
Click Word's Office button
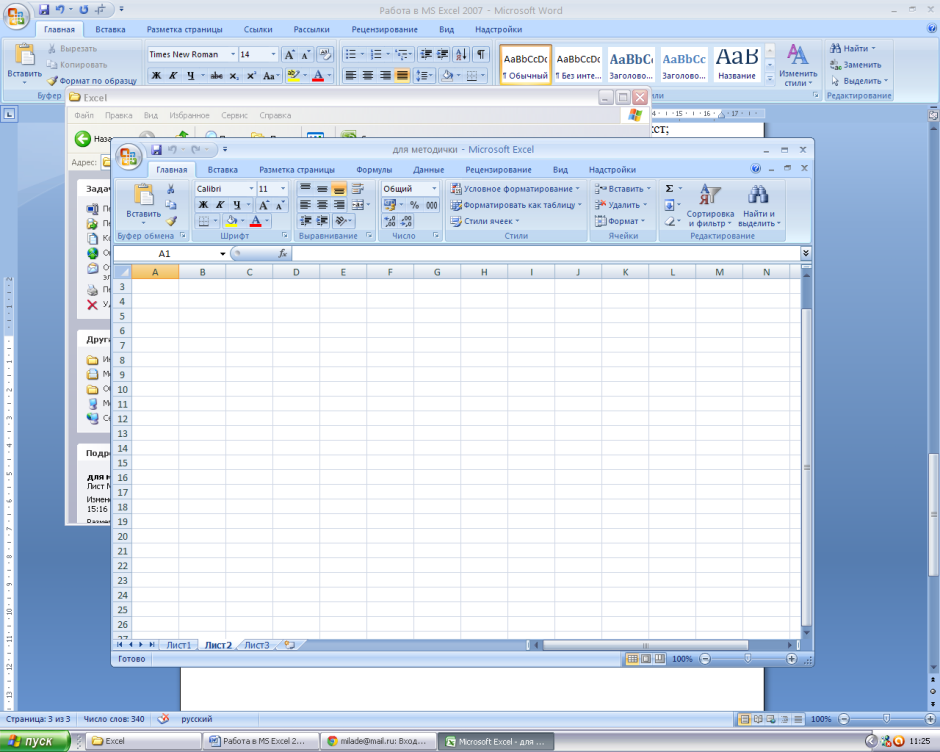(16, 16)
